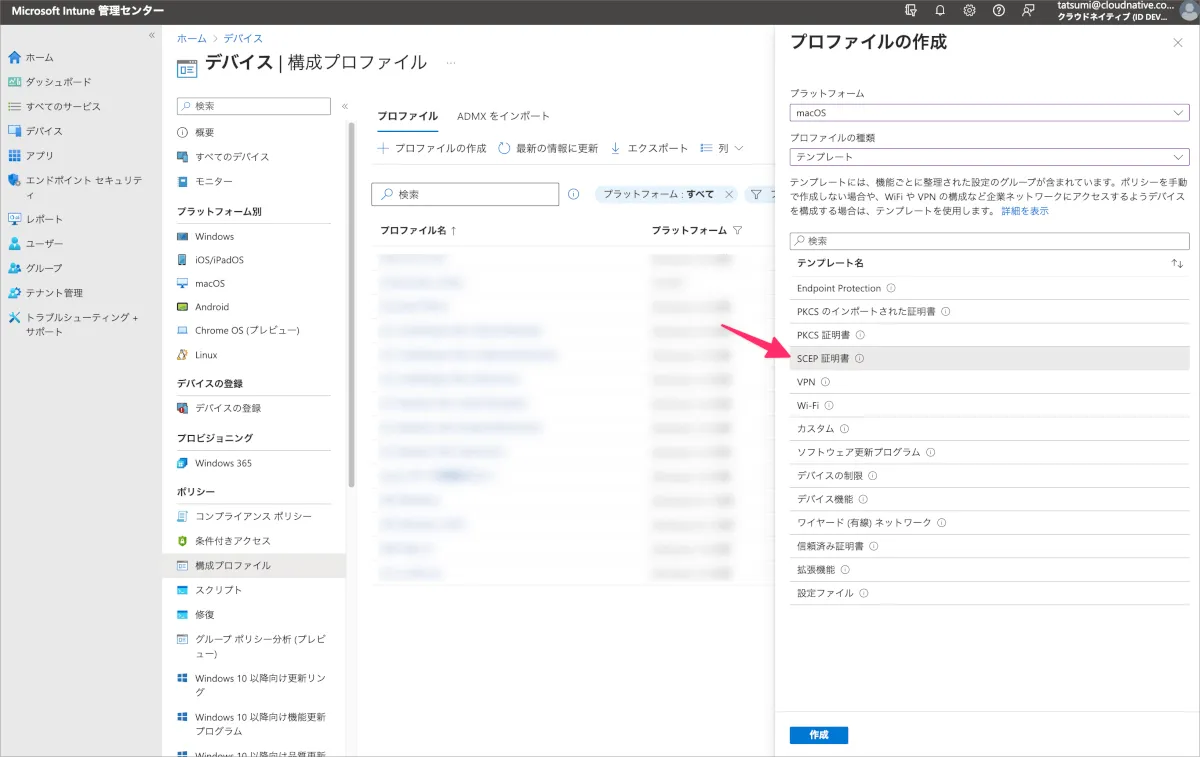Image resolution: width=1200 pixels, height=757 pixels.
Task: Click info icon beside SCEP 証明書
Action: point(859,359)
